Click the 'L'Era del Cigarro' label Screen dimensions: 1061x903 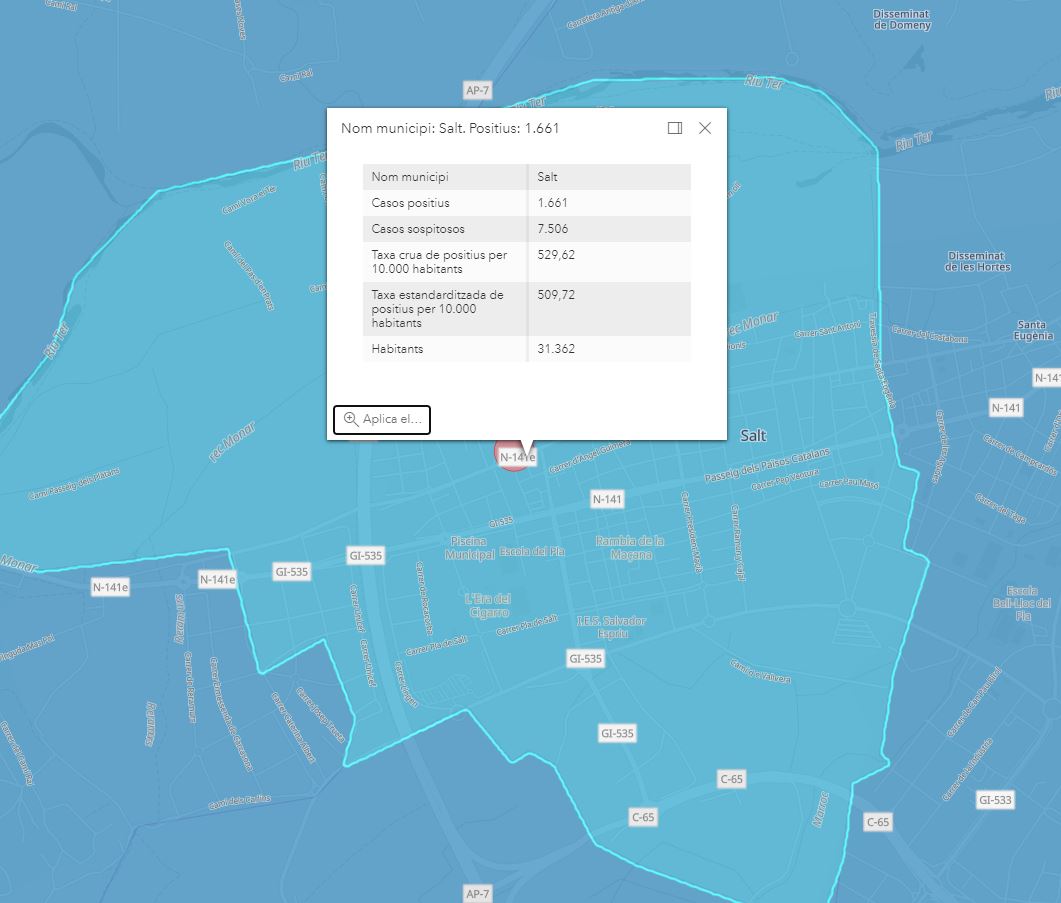pos(488,605)
